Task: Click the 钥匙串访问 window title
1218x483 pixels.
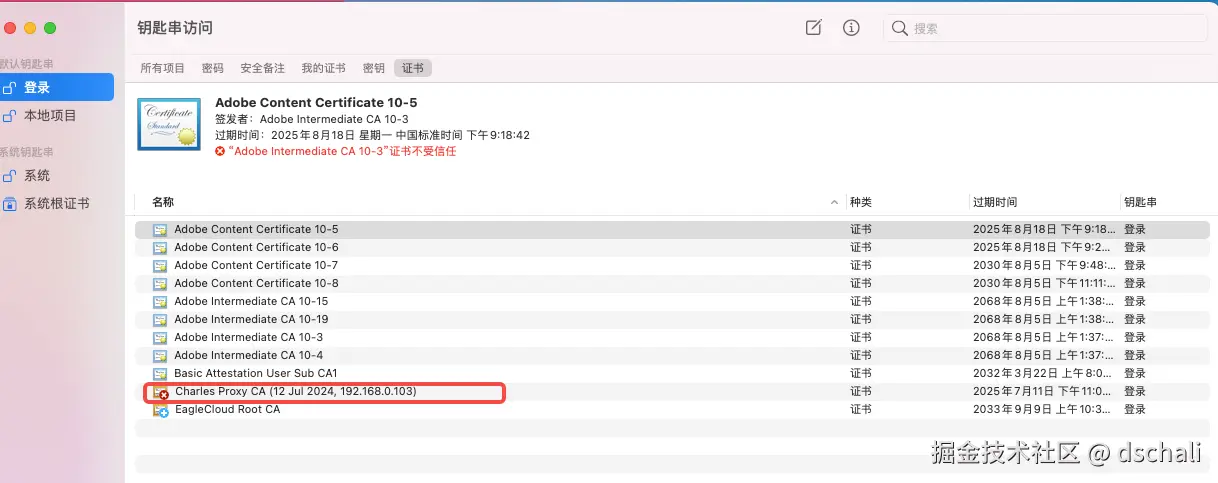Action: [175, 28]
